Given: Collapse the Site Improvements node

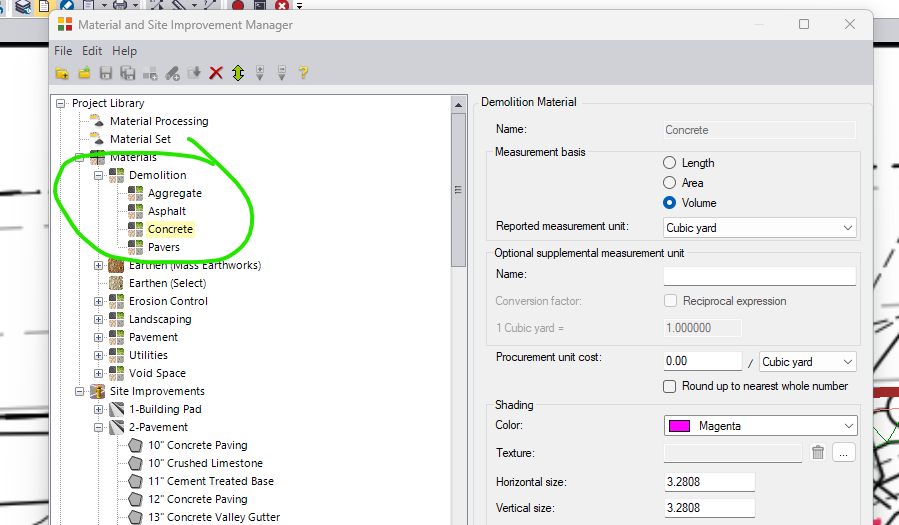Looking at the screenshot, I should [x=80, y=391].
